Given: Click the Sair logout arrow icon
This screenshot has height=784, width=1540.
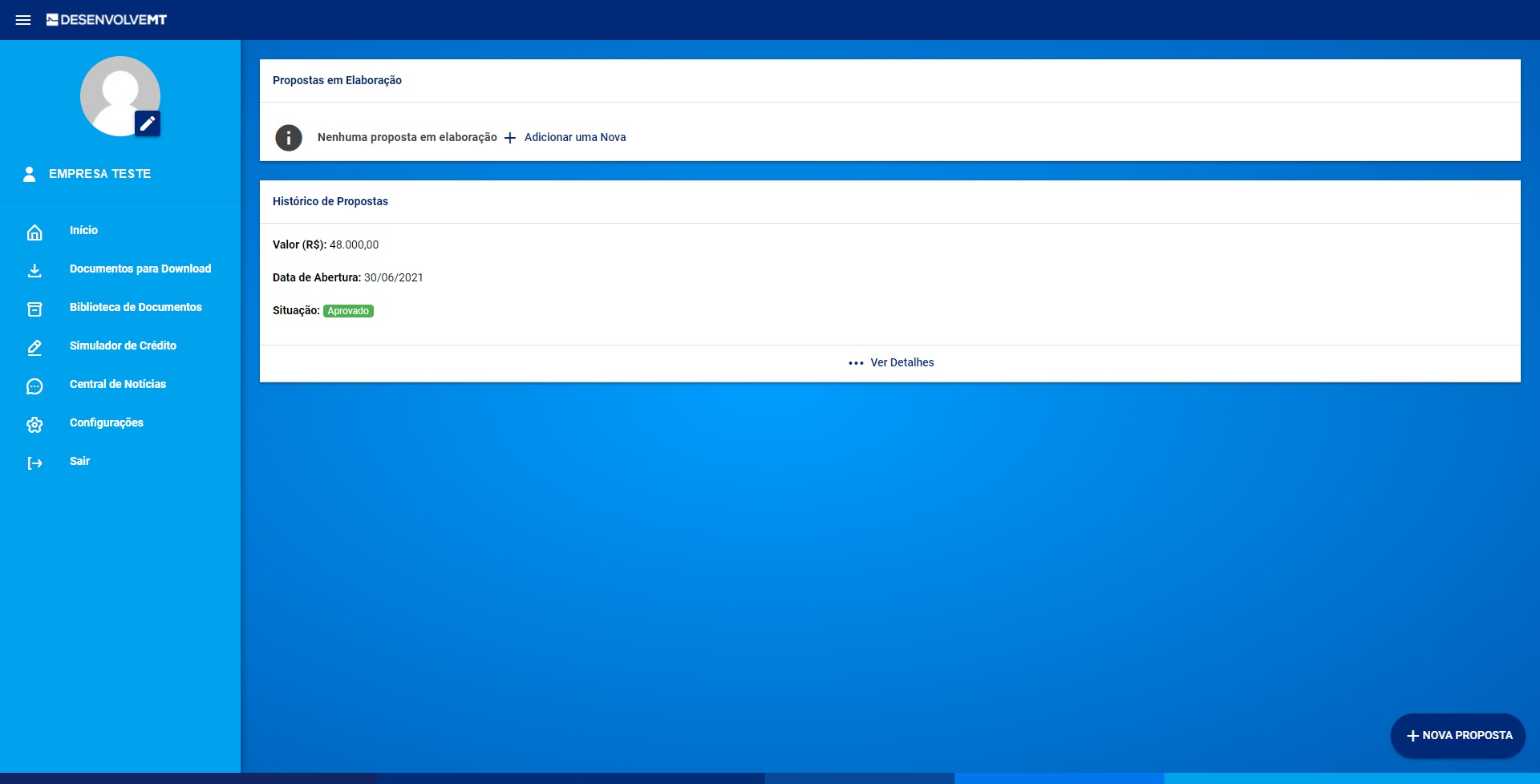Looking at the screenshot, I should pos(34,463).
